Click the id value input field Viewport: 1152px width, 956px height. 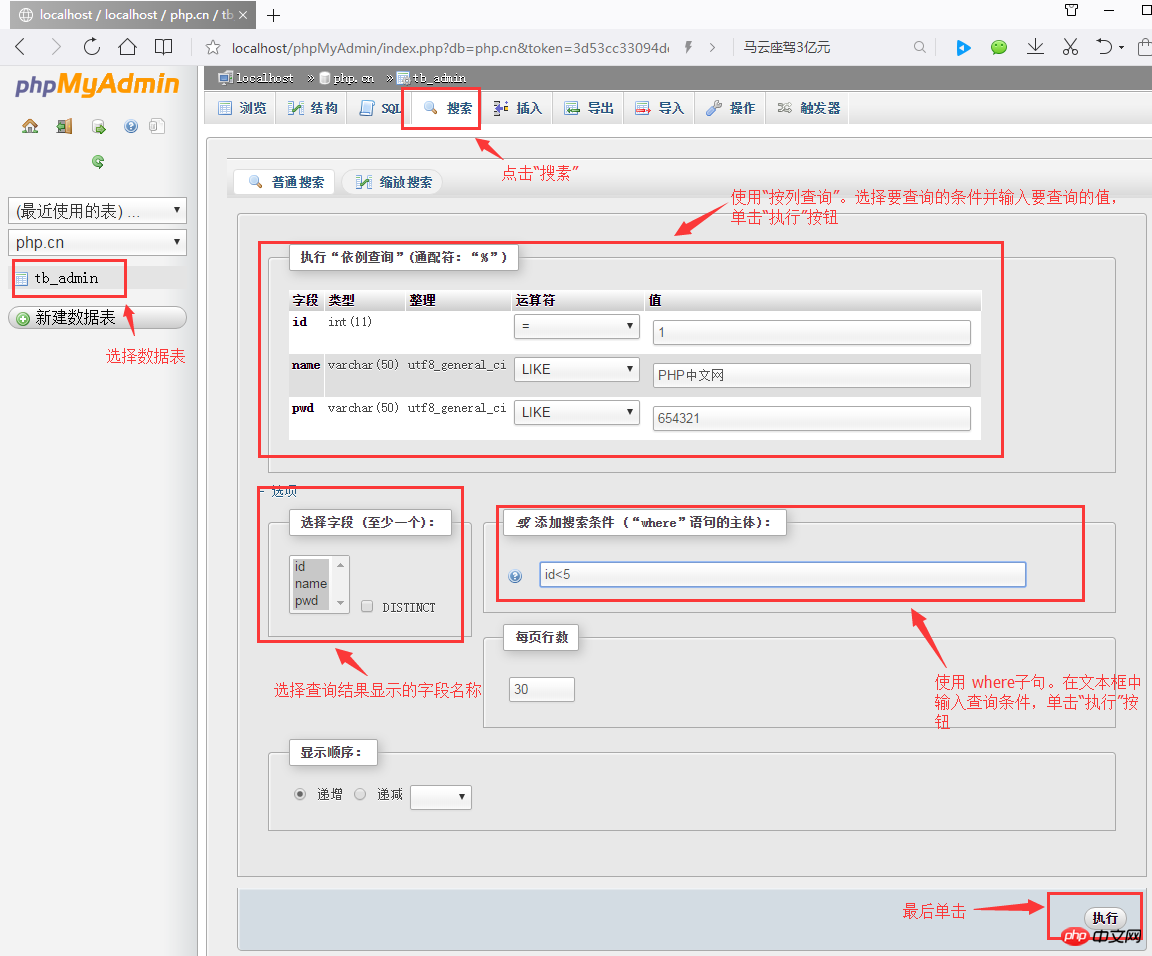811,332
